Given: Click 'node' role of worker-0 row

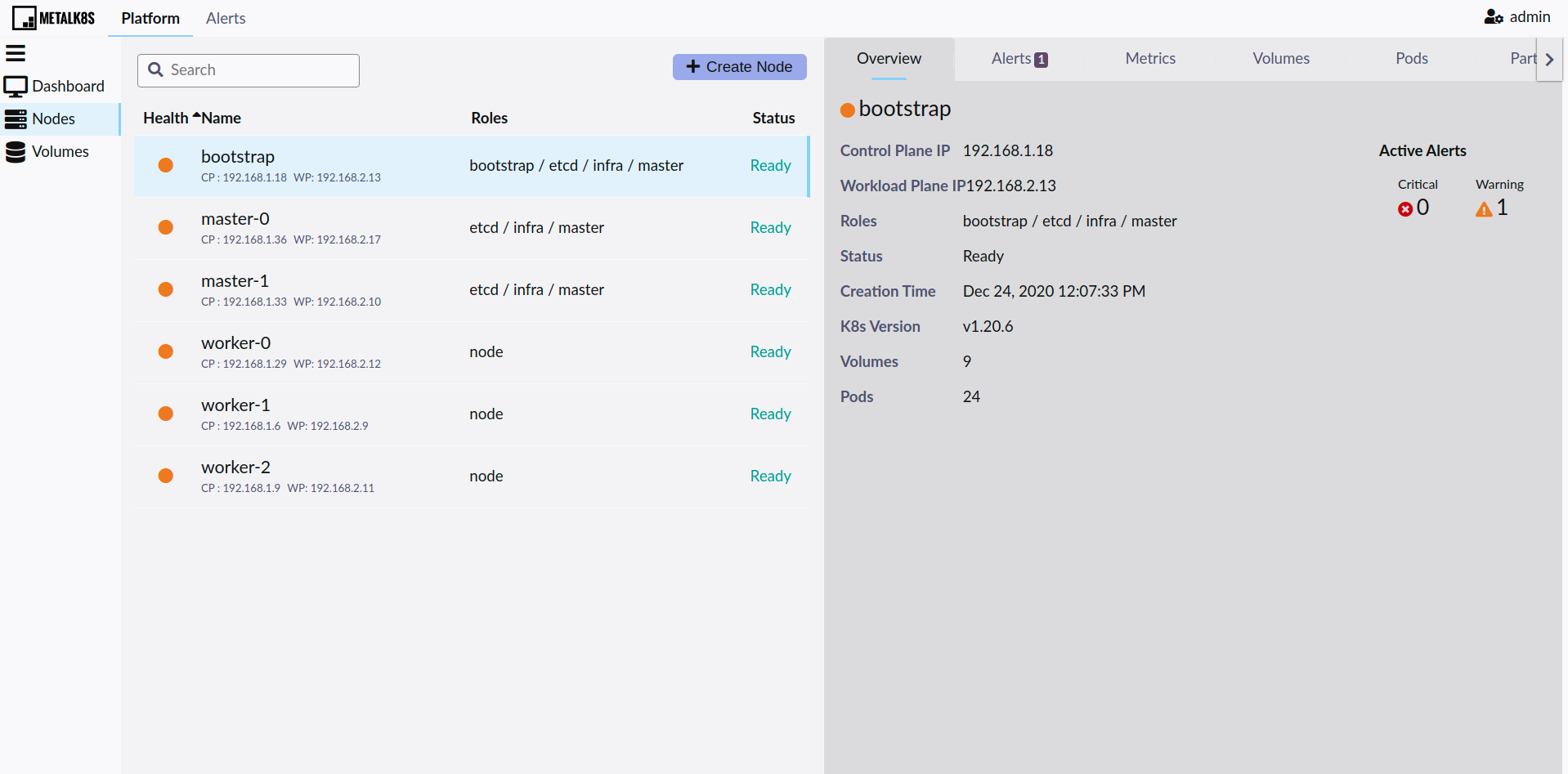Looking at the screenshot, I should pos(486,351).
